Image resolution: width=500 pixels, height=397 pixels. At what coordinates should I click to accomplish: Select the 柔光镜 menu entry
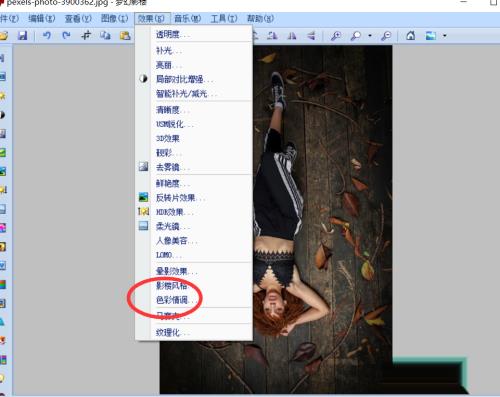coord(194,226)
